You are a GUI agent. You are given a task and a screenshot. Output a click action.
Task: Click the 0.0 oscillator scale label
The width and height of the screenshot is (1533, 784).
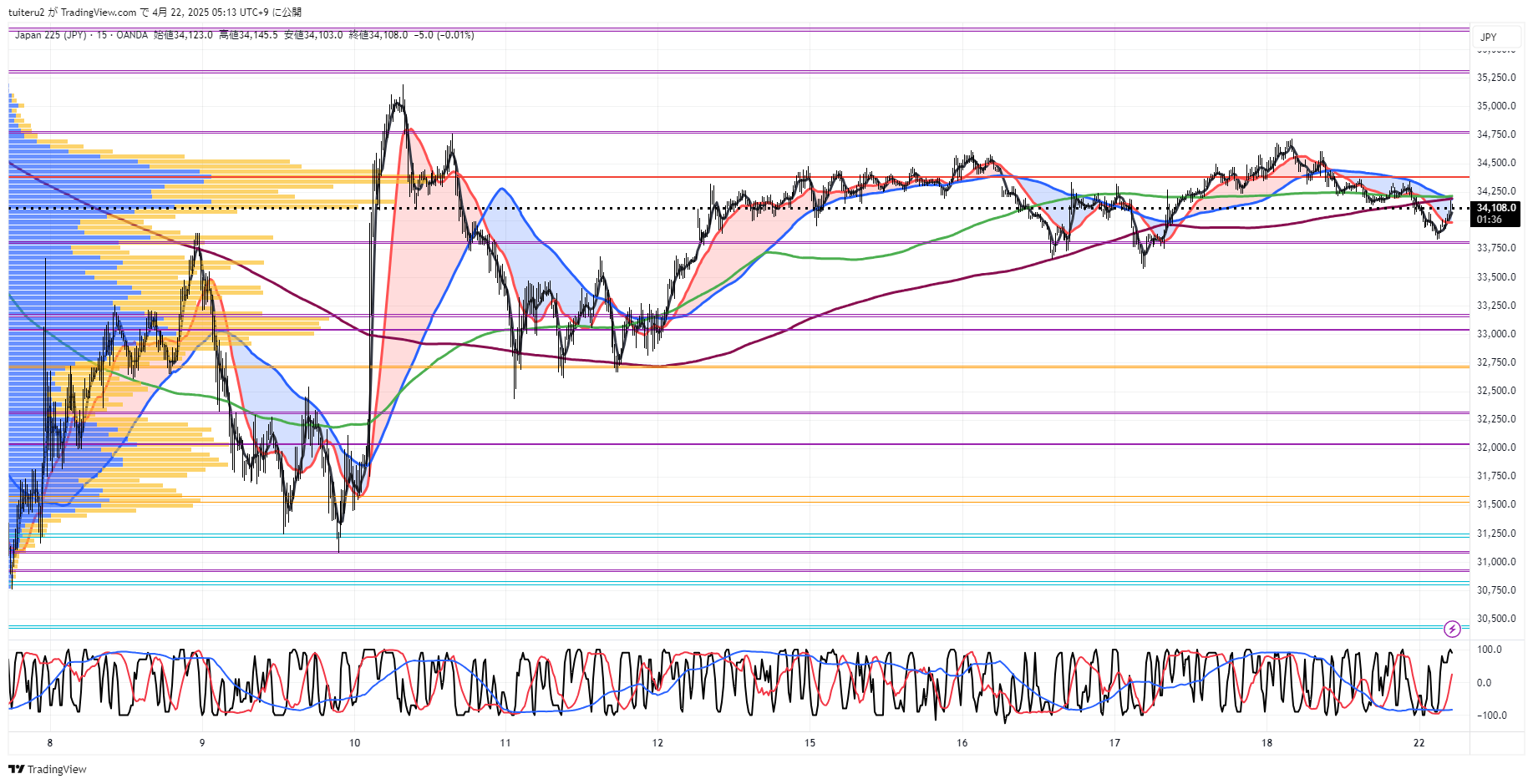click(1484, 683)
